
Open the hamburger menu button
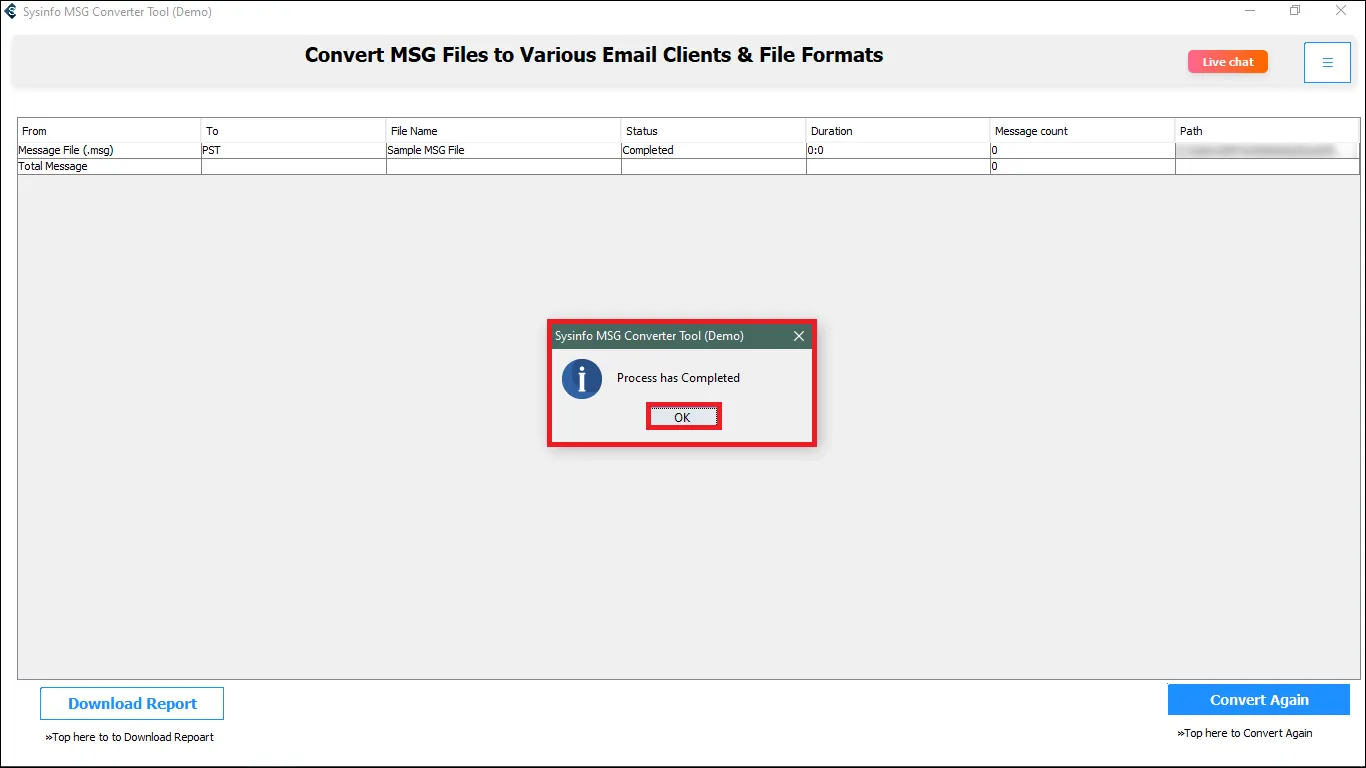pyautogui.click(x=1327, y=62)
